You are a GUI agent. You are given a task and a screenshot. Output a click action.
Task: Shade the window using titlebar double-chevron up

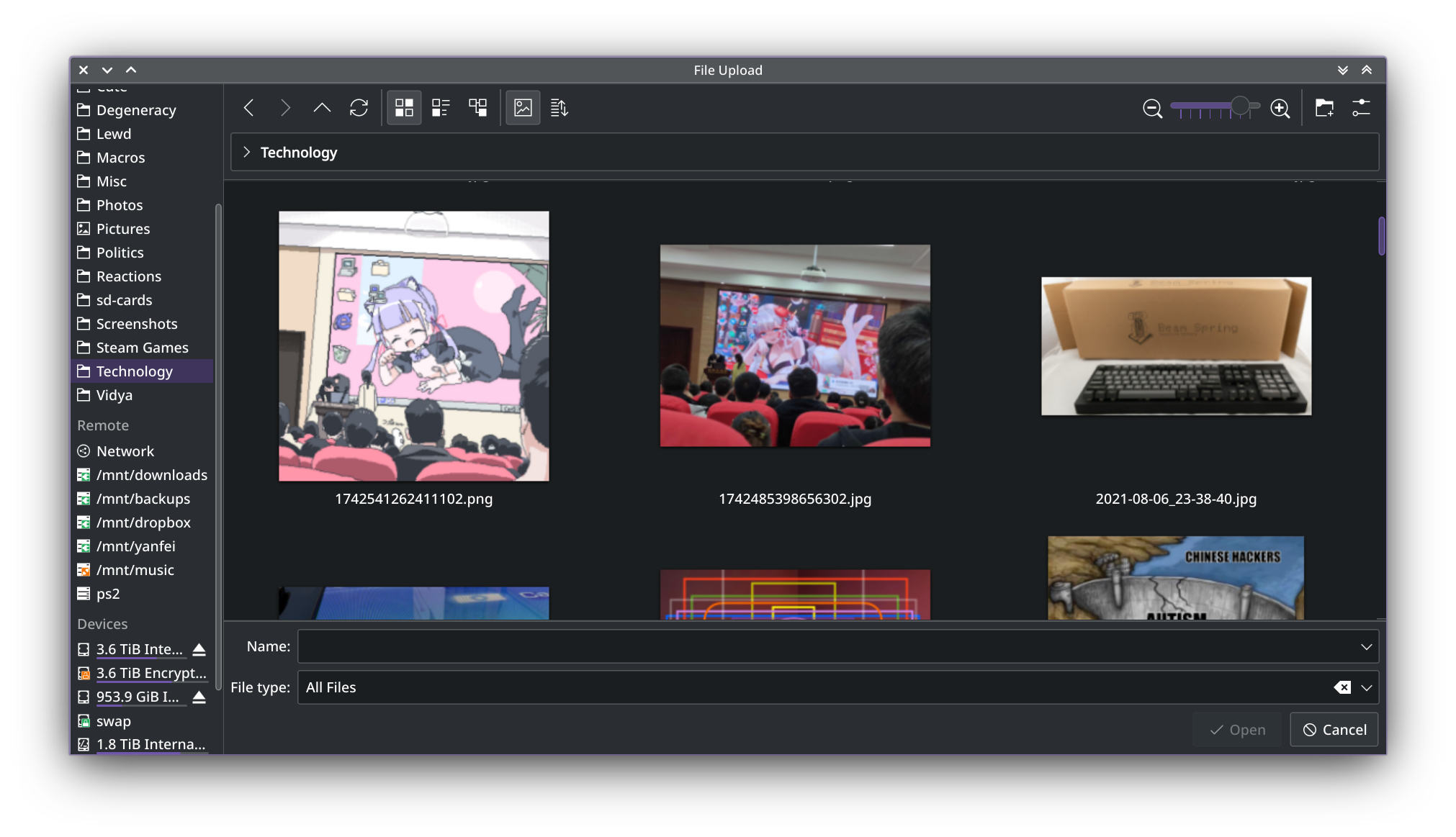point(1366,70)
